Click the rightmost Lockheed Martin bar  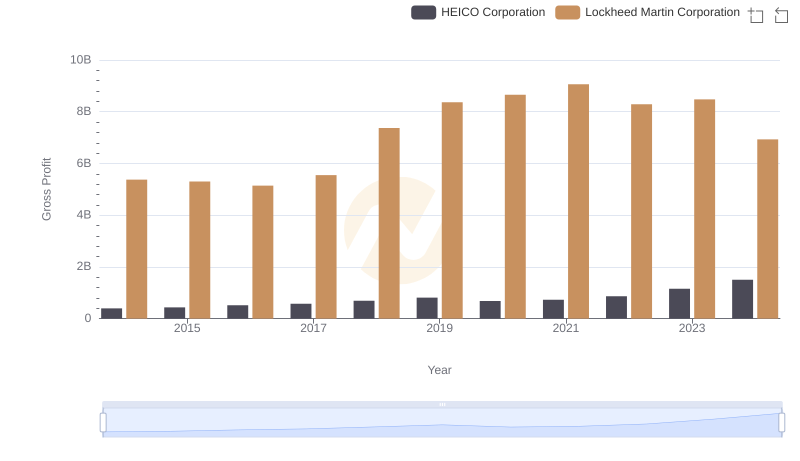[x=768, y=229]
